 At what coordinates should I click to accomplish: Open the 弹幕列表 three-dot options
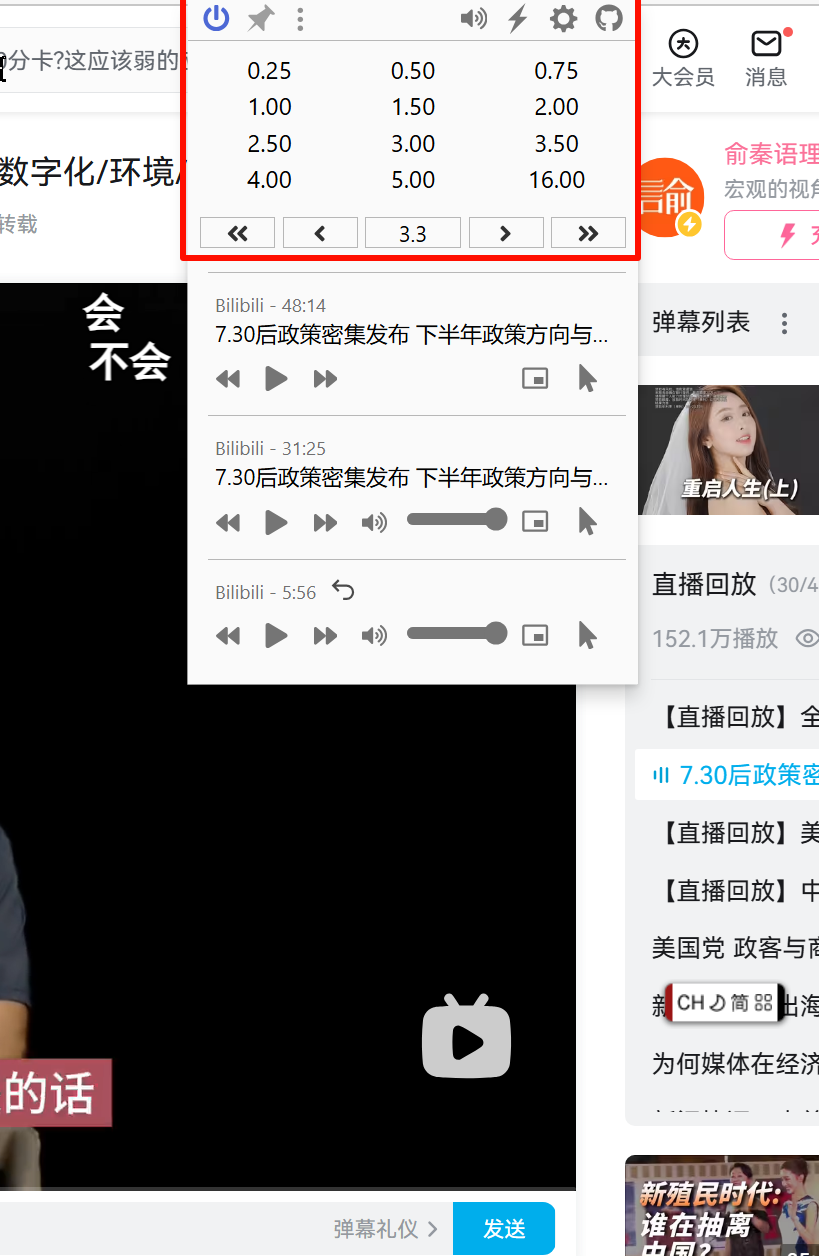coord(784,323)
